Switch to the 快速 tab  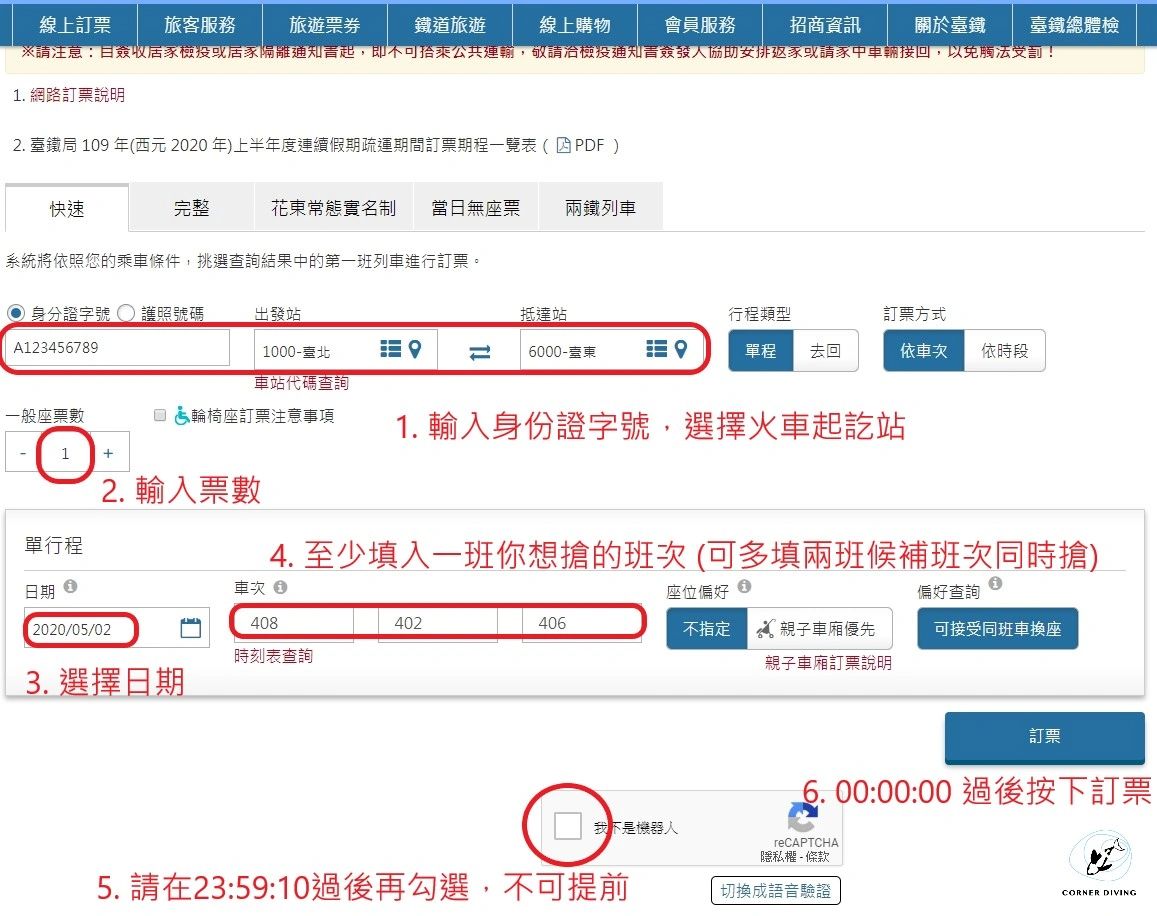click(x=67, y=208)
